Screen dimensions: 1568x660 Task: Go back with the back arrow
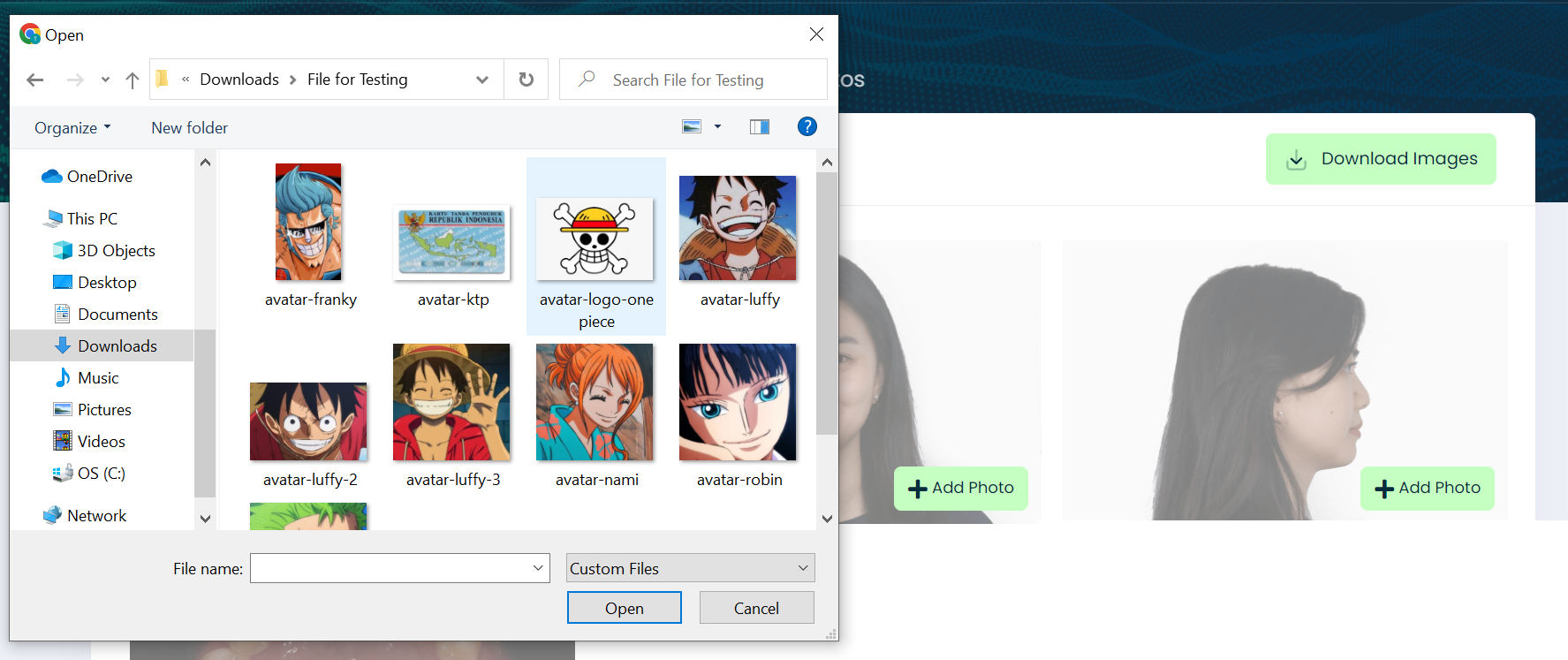click(x=35, y=80)
